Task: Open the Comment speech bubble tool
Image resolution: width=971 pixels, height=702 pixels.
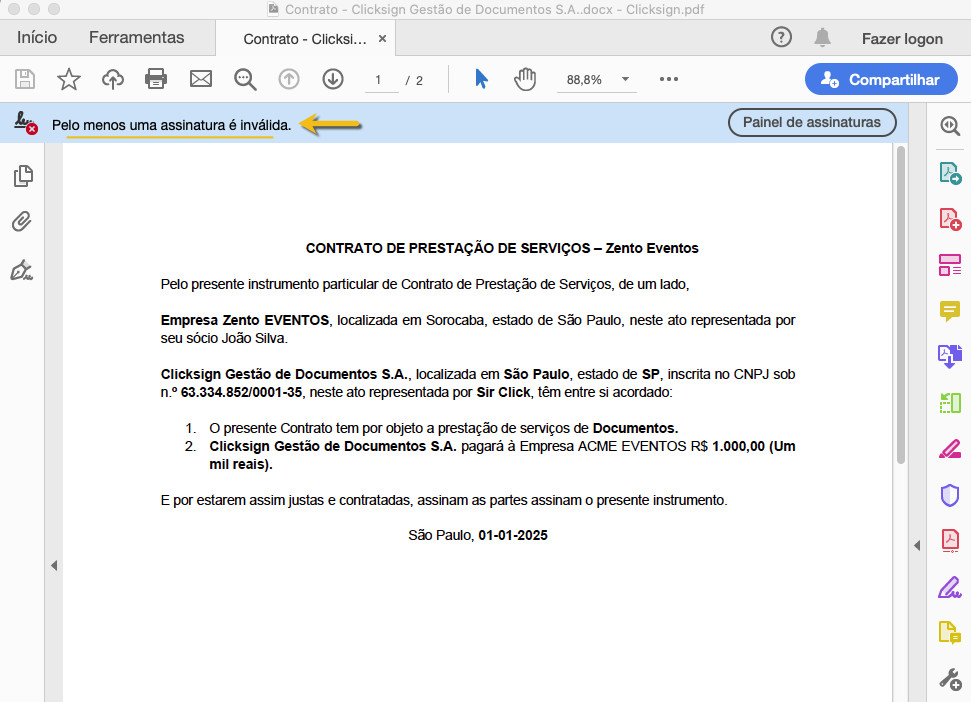Action: coord(950,311)
